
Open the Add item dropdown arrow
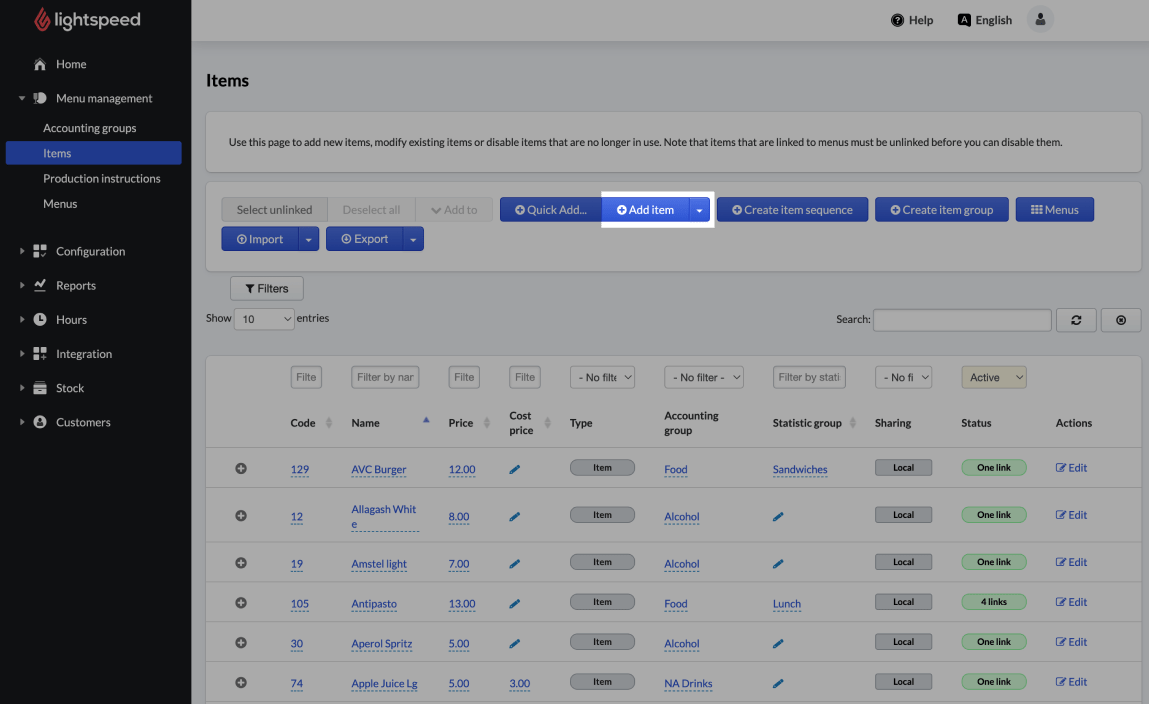699,210
